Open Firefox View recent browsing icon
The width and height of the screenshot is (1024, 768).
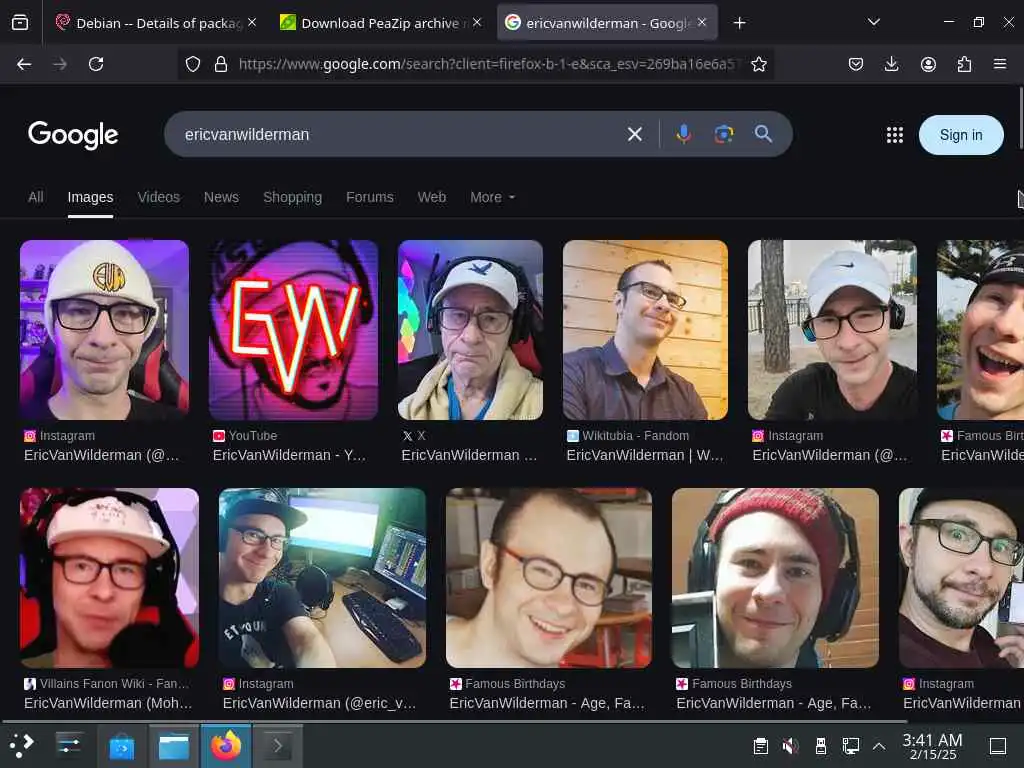(x=20, y=23)
